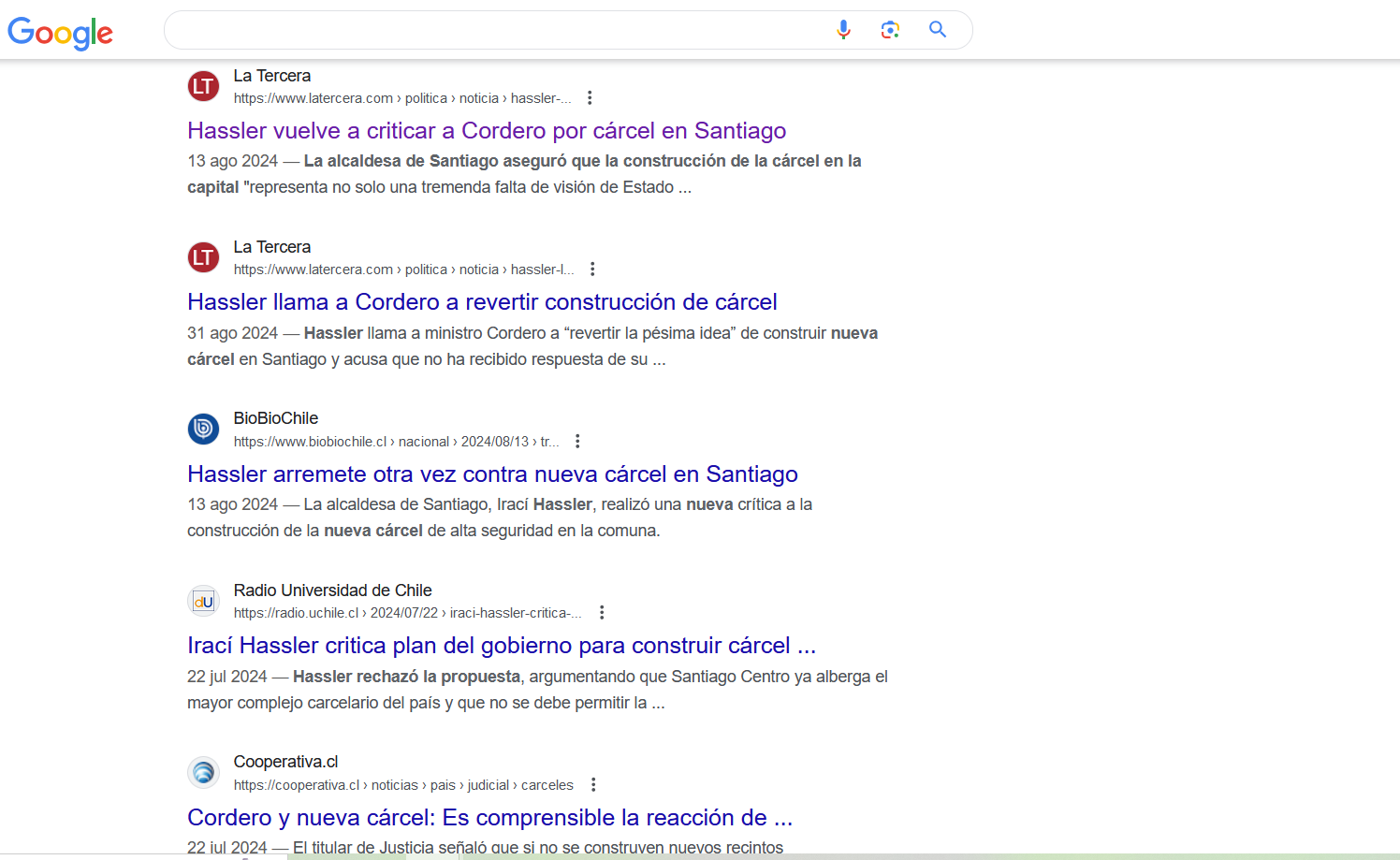The image size is (1400, 860).
Task: Open three-dot menu for BioBioChile result
Action: pos(577,442)
